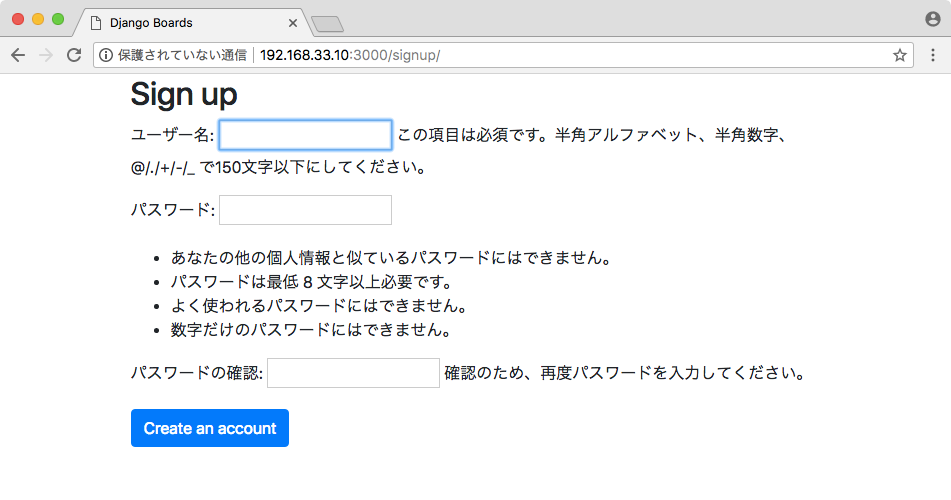Viewport: 951px width, 500px height.
Task: Click the red window close button
Action: (x=18, y=19)
